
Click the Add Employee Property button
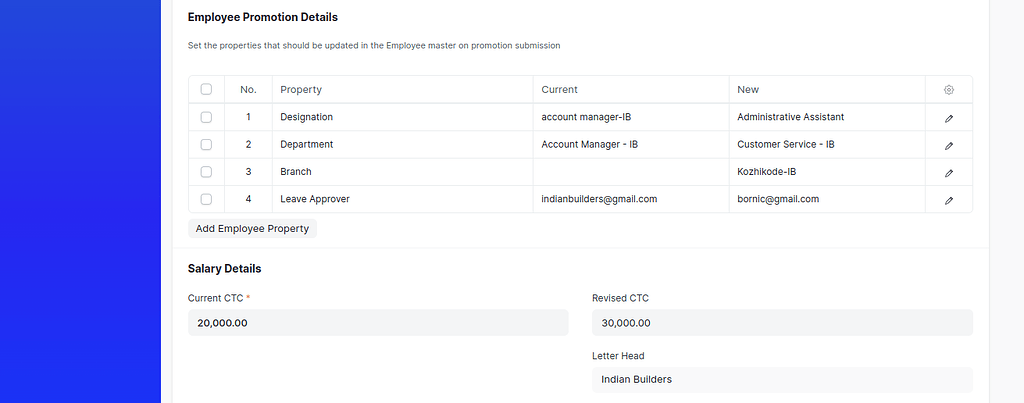coord(252,229)
